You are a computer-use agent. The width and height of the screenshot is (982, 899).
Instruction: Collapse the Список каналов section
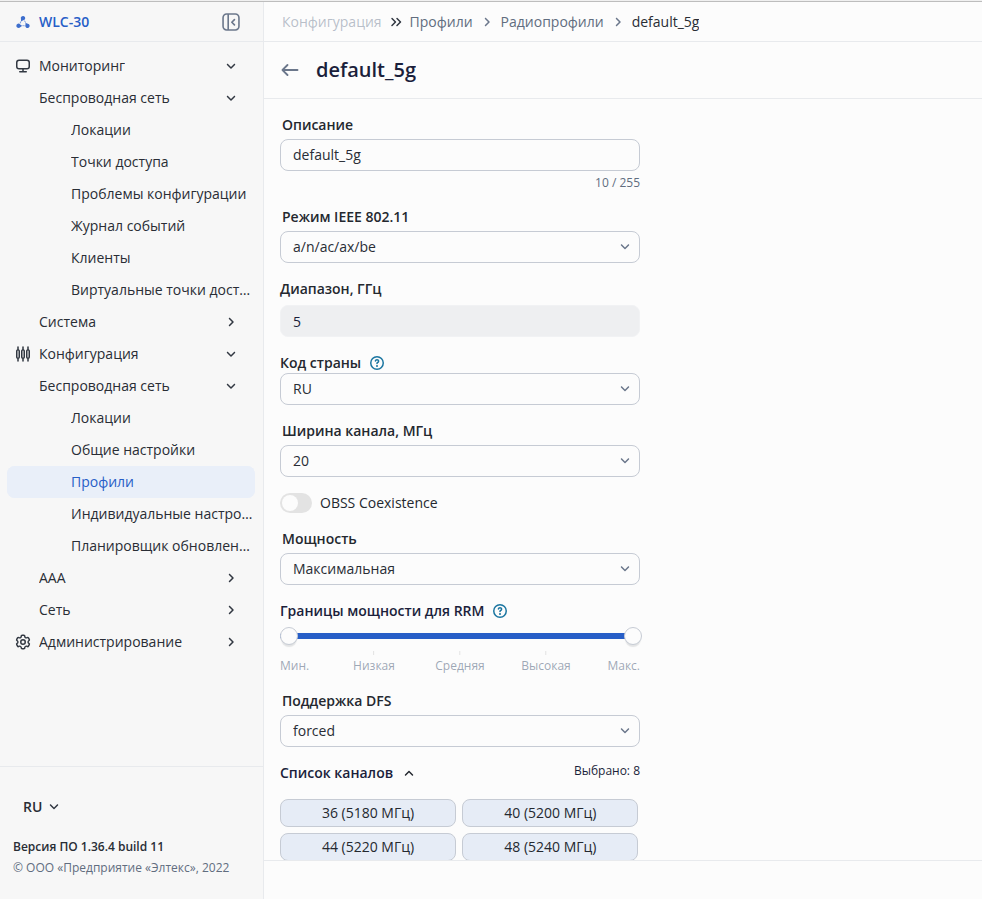tap(409, 773)
